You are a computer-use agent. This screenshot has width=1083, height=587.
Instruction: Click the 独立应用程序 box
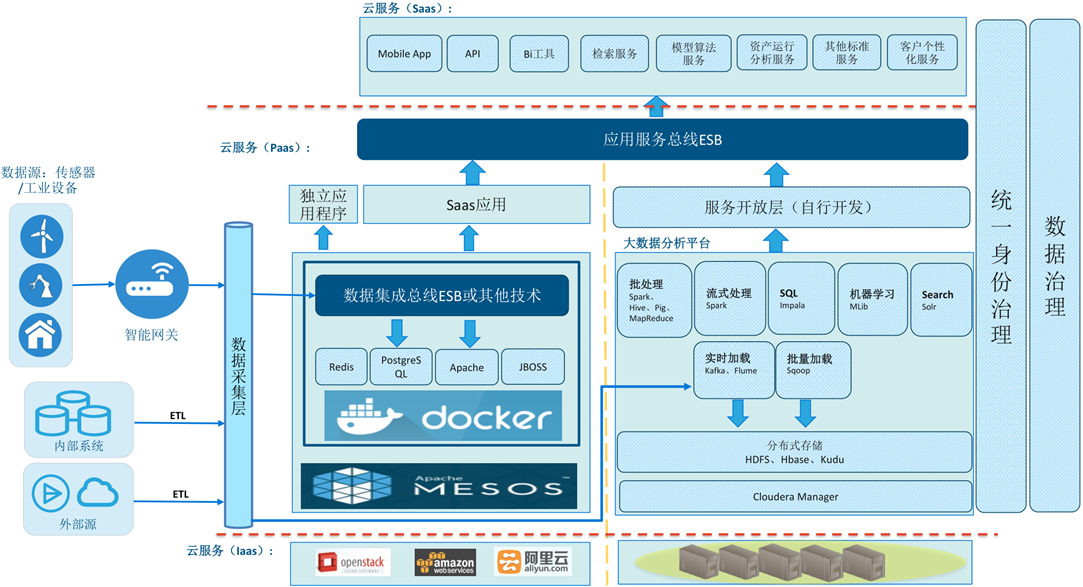tap(323, 204)
